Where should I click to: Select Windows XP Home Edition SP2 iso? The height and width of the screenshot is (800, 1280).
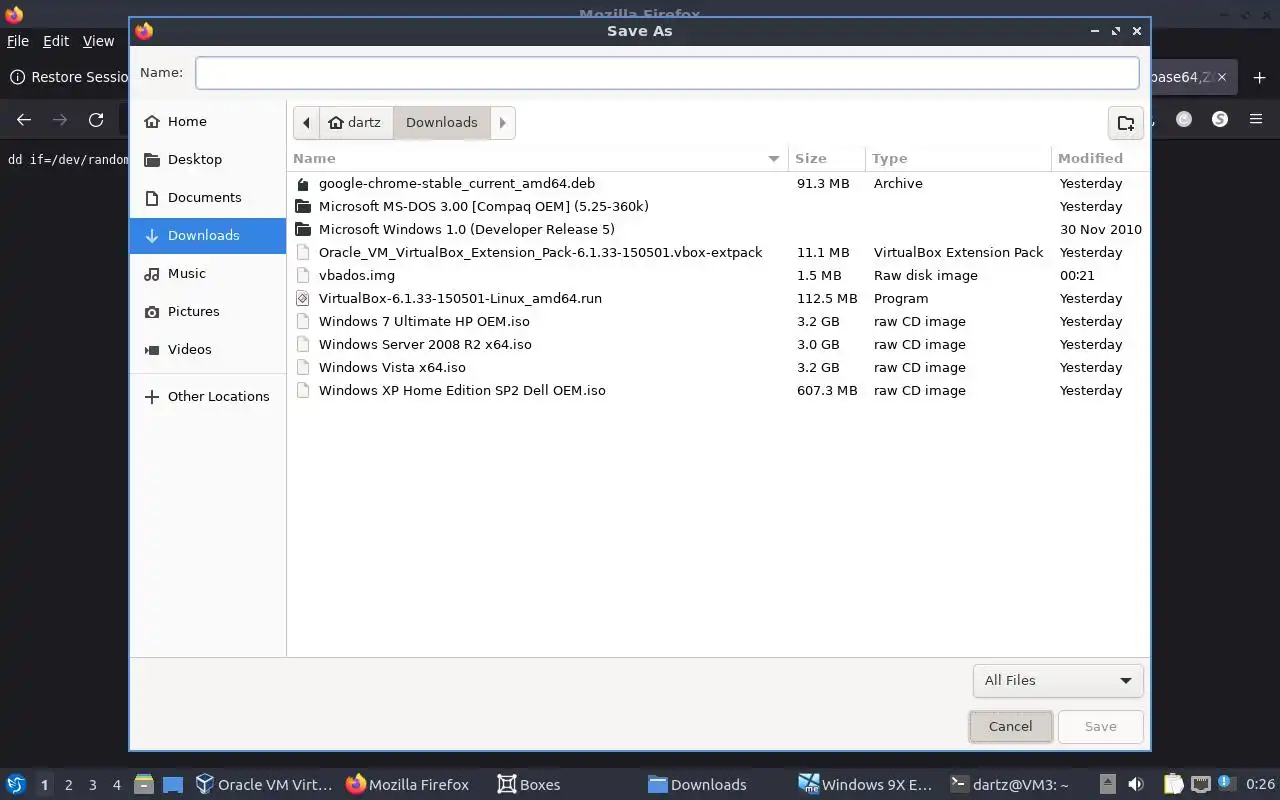click(x=718, y=390)
